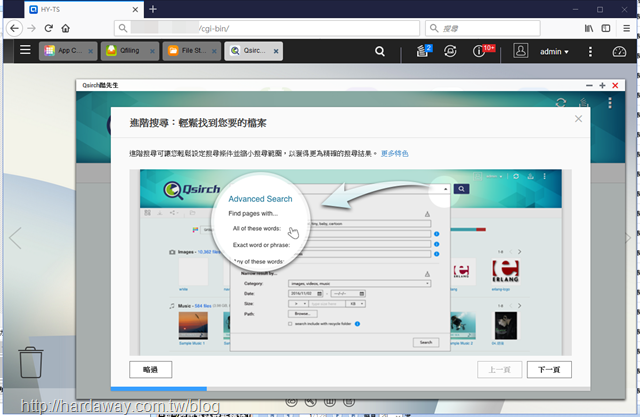Click the tutorial screenshot image
The height and width of the screenshot is (417, 640).
pos(351,262)
